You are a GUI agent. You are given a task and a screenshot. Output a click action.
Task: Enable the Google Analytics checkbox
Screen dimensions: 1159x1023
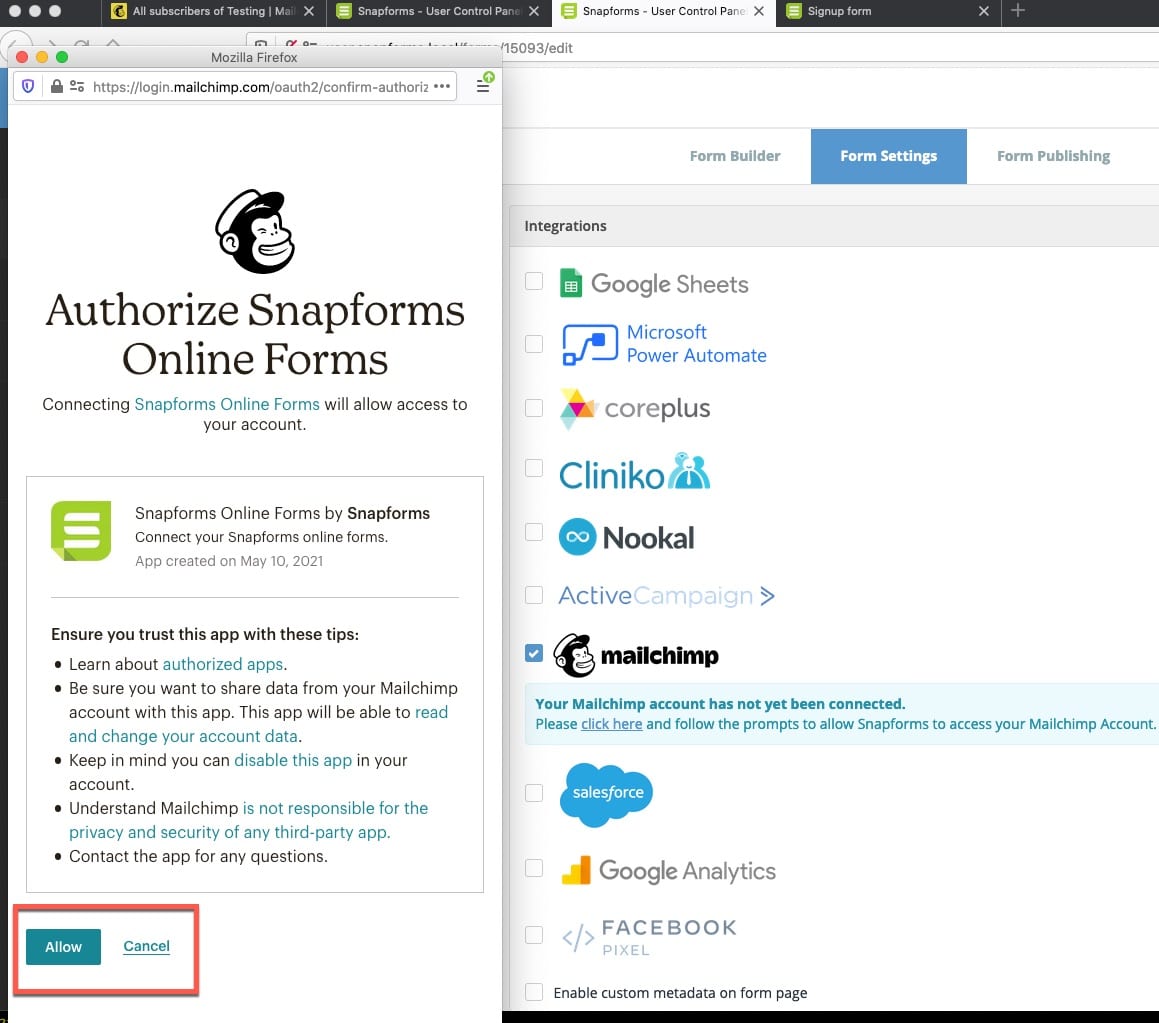click(x=534, y=868)
